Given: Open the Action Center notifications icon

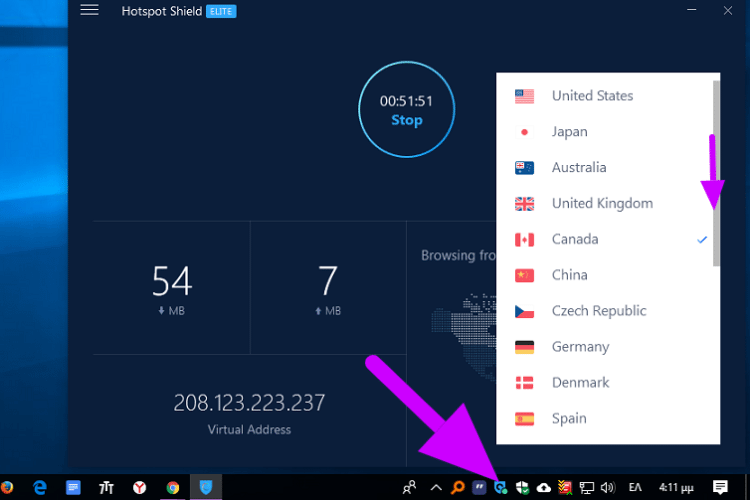Looking at the screenshot, I should (720, 488).
